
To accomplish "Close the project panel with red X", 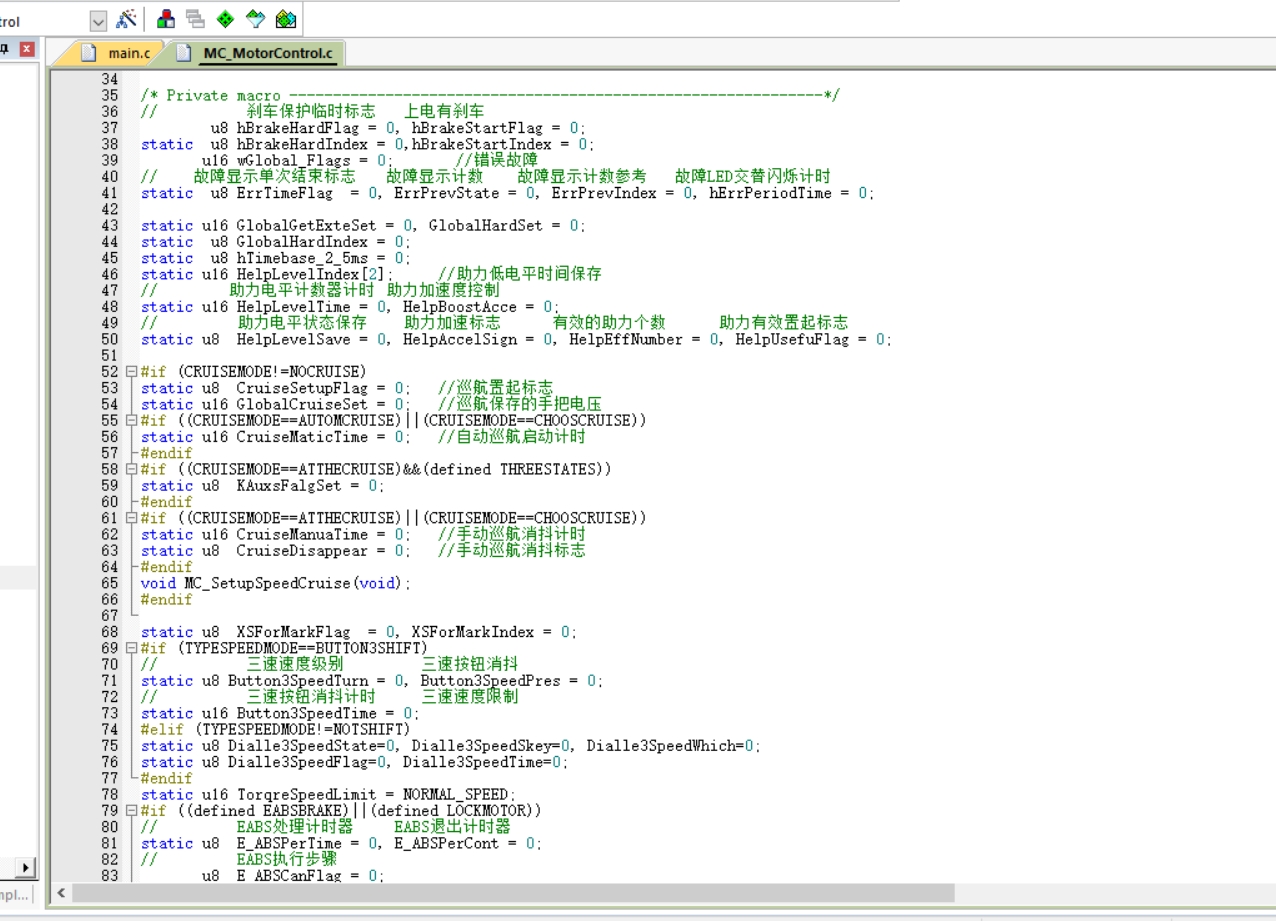I will pos(27,49).
